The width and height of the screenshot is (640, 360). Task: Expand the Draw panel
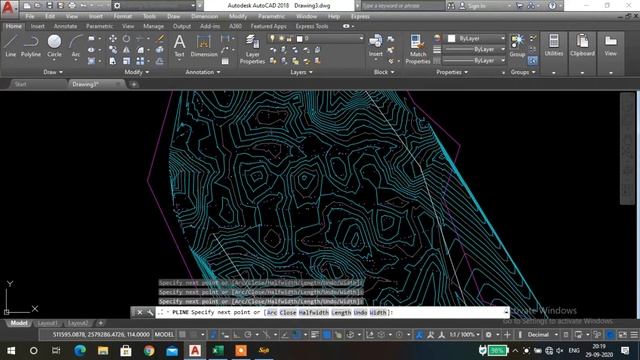click(x=53, y=72)
